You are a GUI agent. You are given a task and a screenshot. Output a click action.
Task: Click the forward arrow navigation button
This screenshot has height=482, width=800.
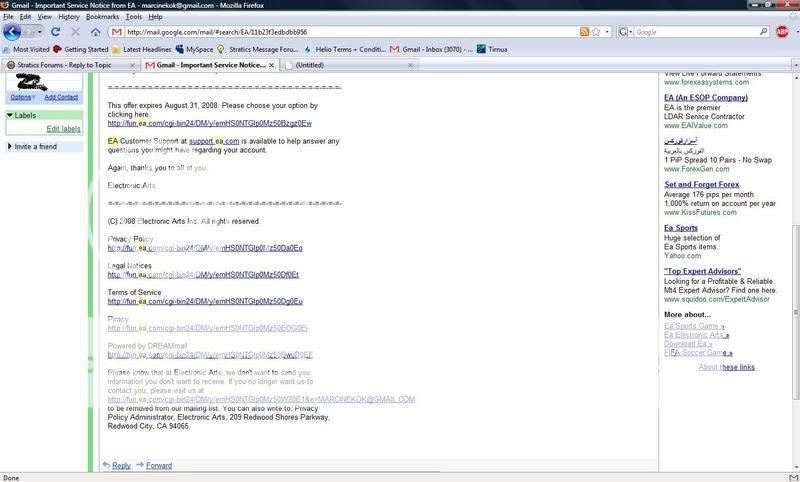(29, 32)
